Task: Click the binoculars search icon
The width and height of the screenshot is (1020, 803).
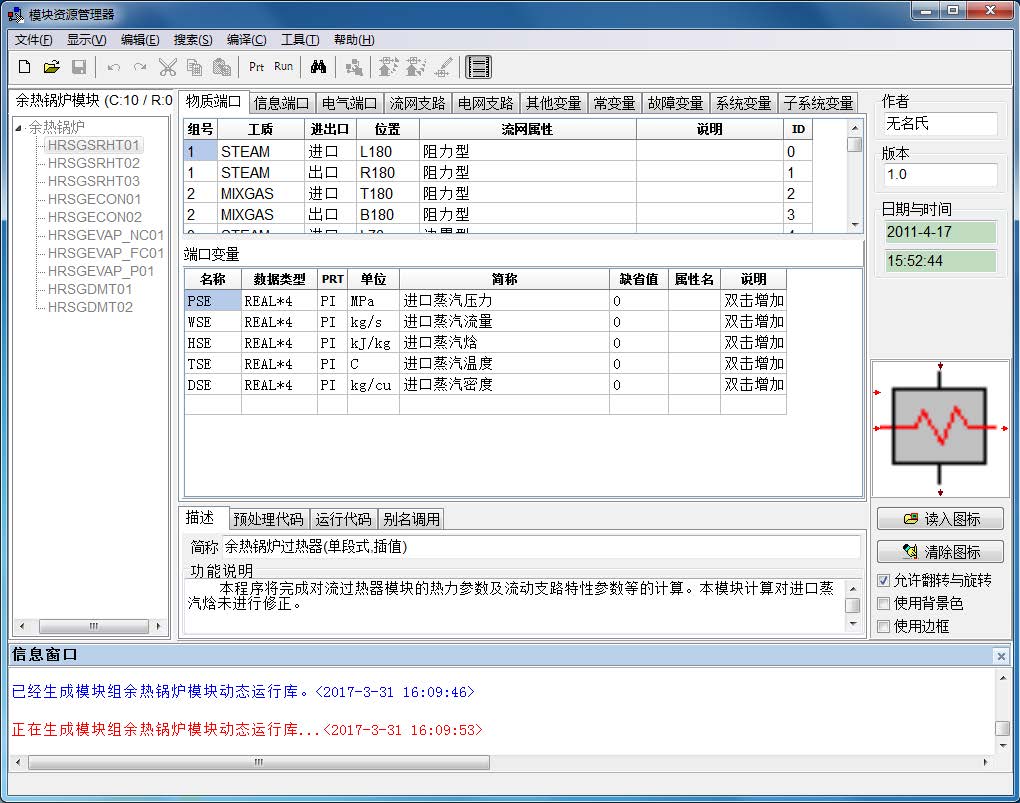Action: 319,67
